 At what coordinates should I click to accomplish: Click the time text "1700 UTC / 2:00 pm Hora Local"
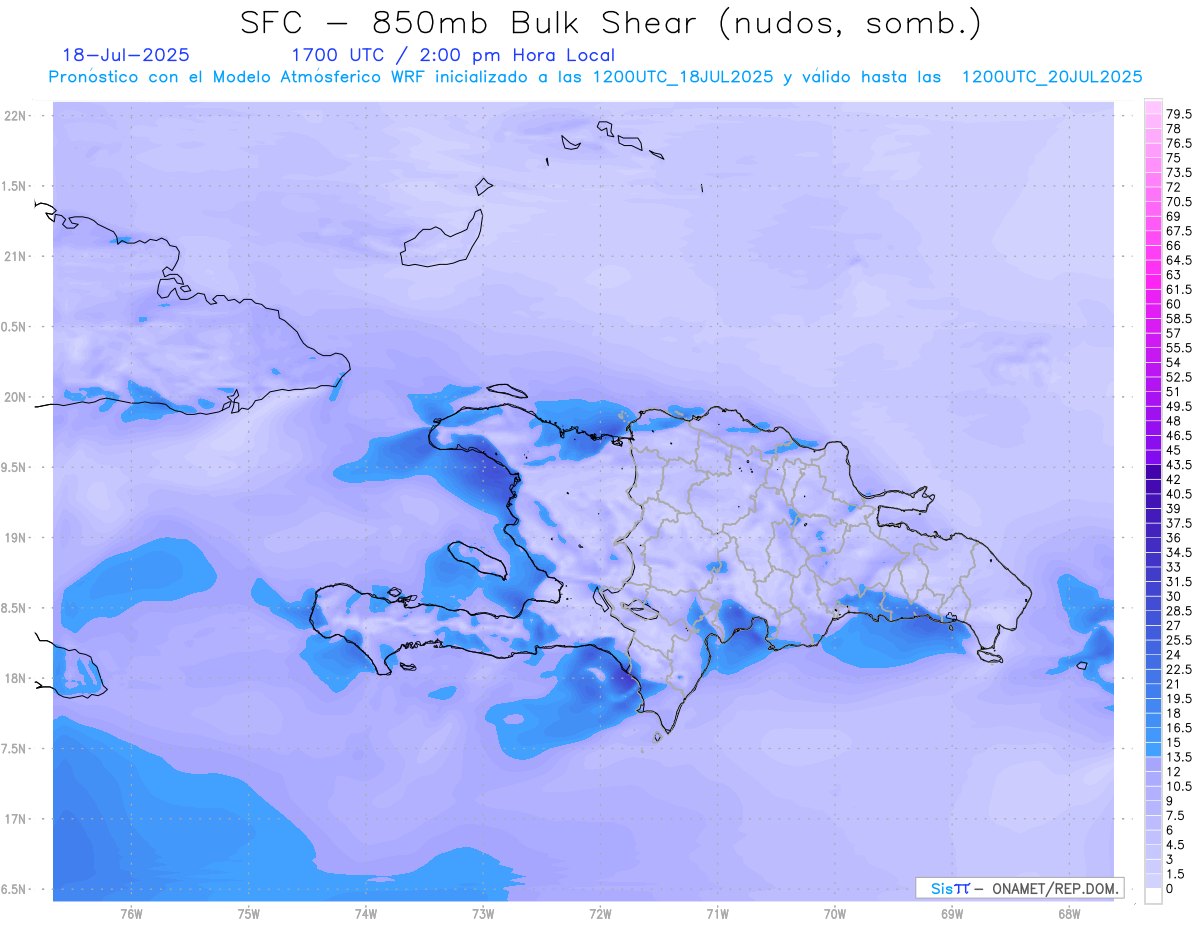(x=453, y=55)
